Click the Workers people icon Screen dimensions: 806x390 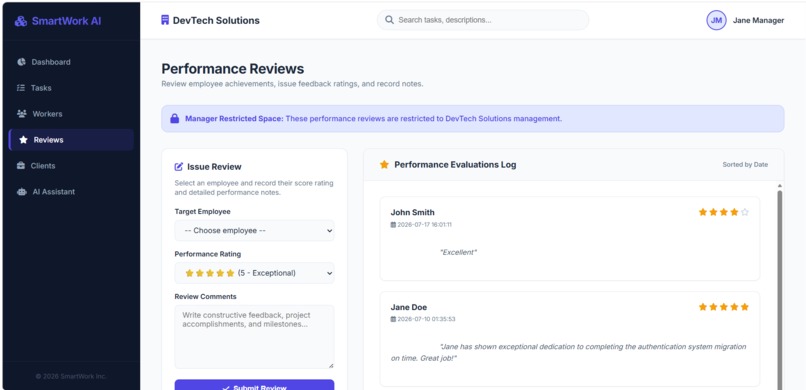click(22, 114)
